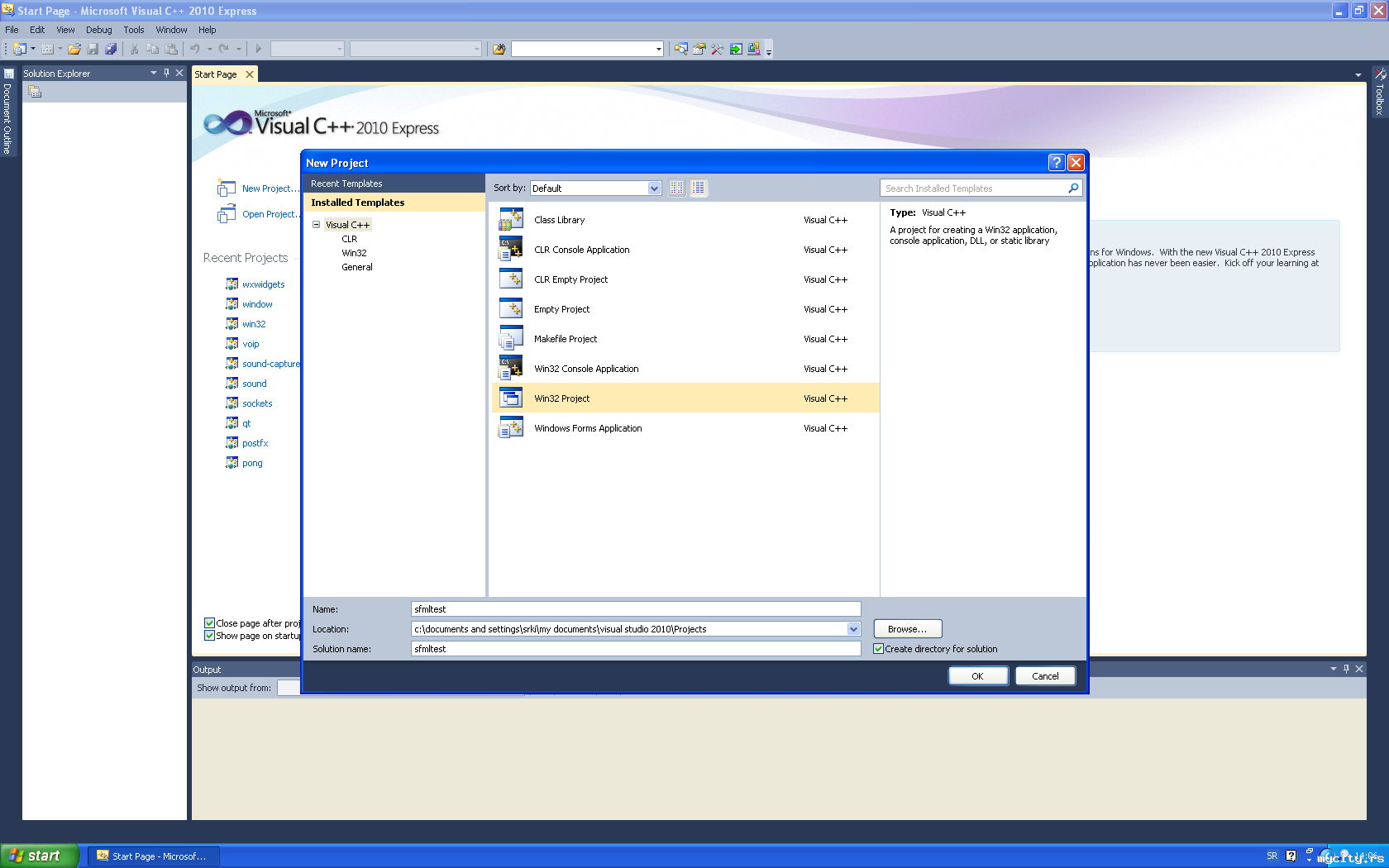Select the Win32 tree item
Screen dimensions: 1389x868
pos(354,253)
